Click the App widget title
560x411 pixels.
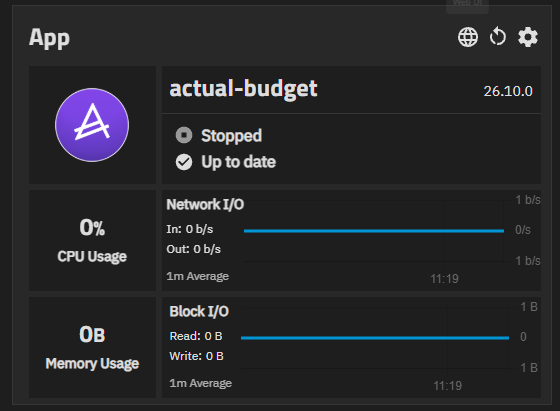click(49, 39)
